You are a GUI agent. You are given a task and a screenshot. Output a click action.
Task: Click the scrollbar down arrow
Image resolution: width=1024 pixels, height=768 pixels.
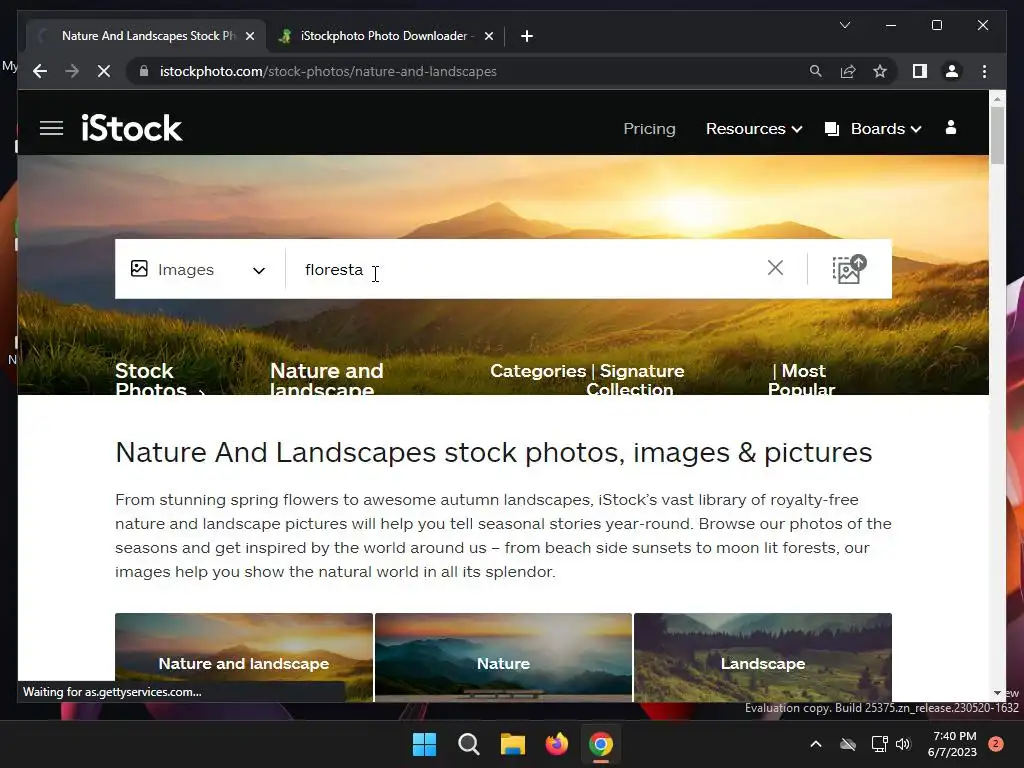(997, 693)
